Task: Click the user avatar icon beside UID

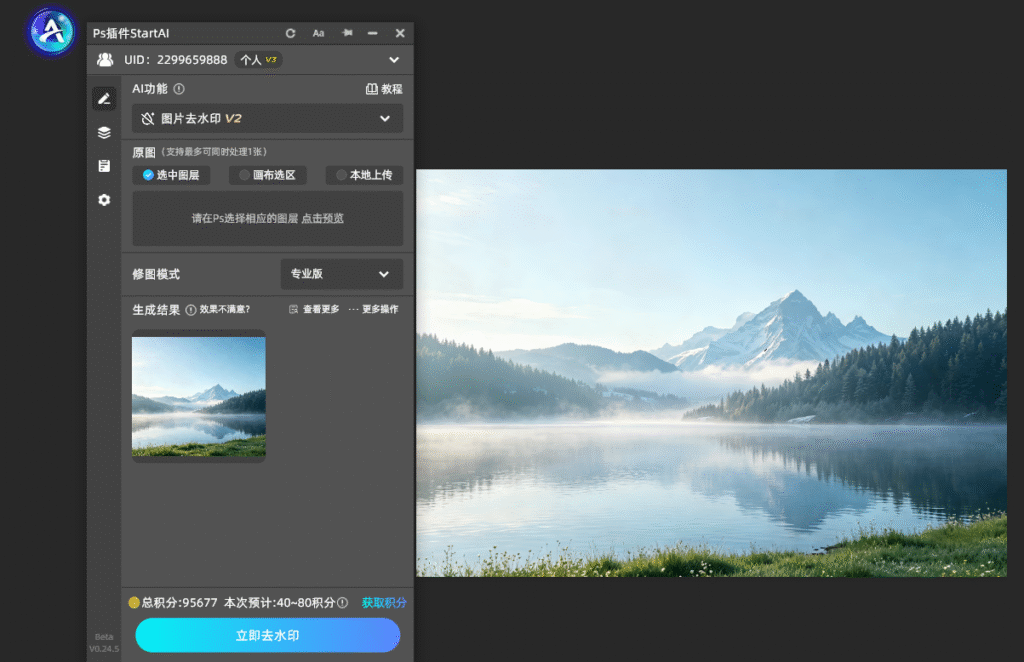Action: tap(104, 60)
